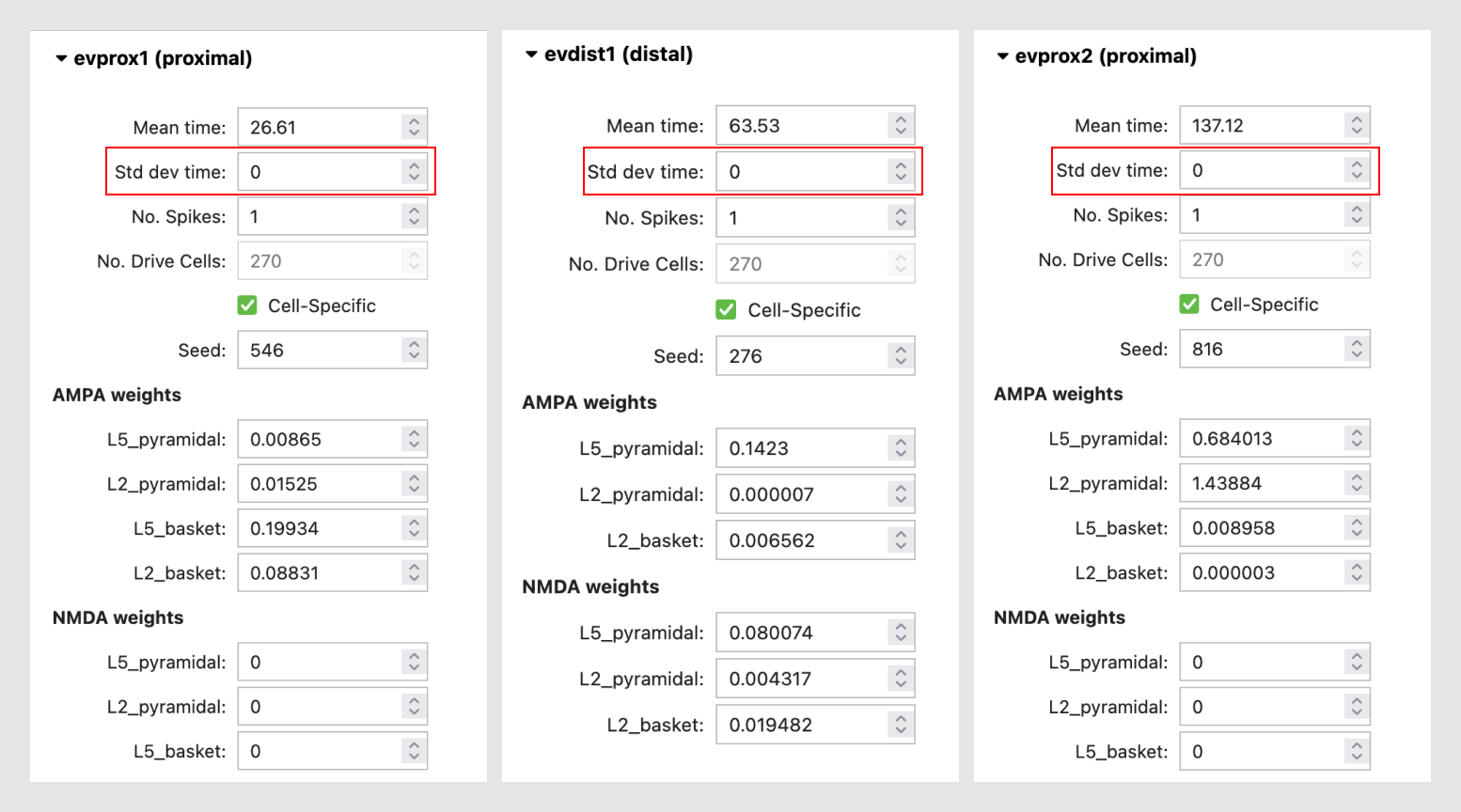Viewport: 1461px width, 812px height.
Task: Select evprox1 AMPA L2_pyramidal weight field
Action: [x=320, y=484]
